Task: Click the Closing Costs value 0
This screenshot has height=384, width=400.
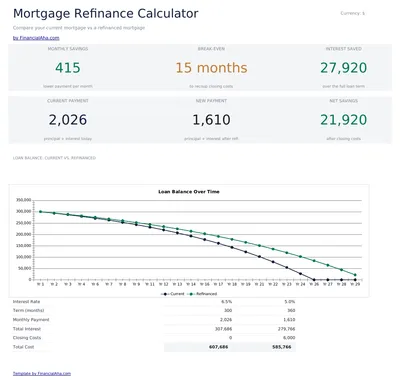Action: (x=231, y=338)
